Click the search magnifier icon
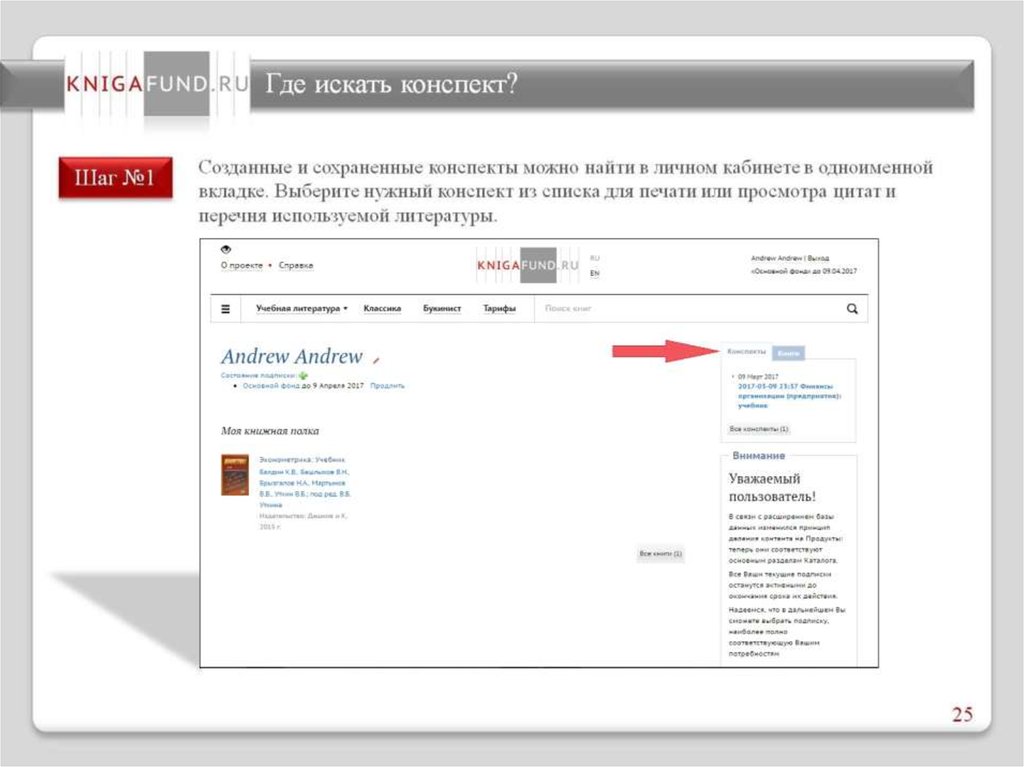This screenshot has height=767, width=1024. [852, 309]
